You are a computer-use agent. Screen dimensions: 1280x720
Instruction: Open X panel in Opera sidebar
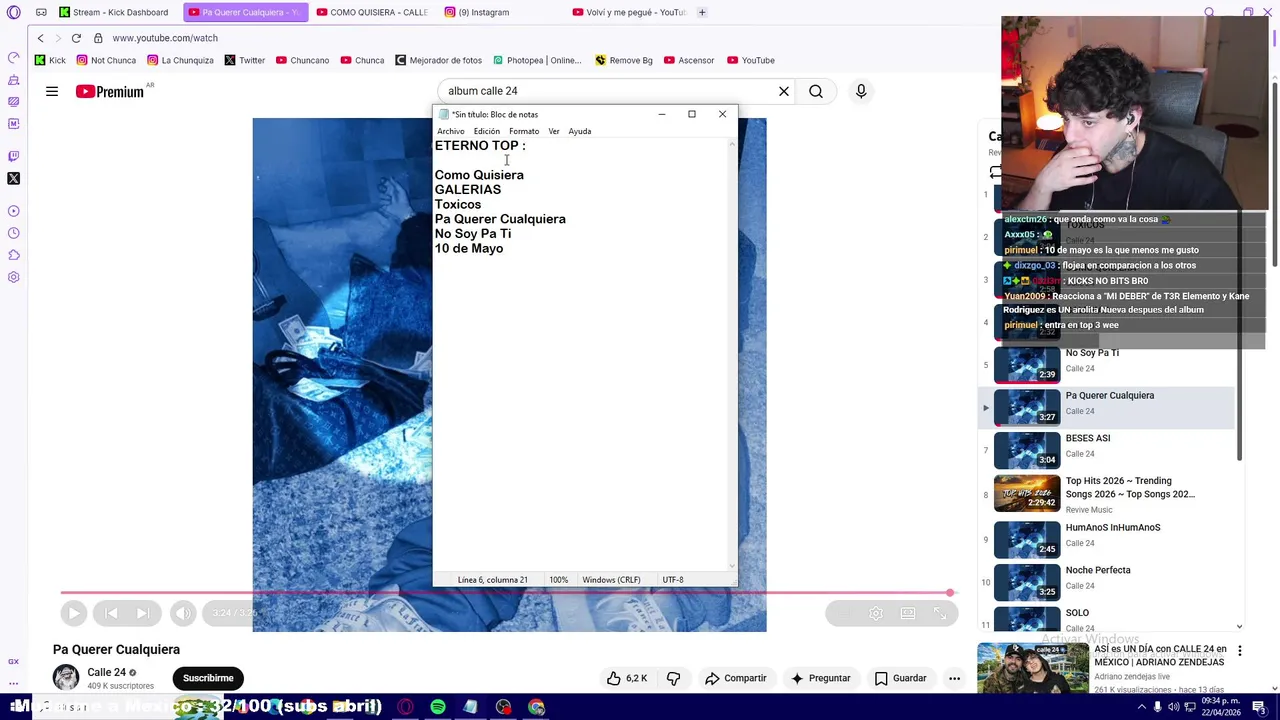[14, 178]
